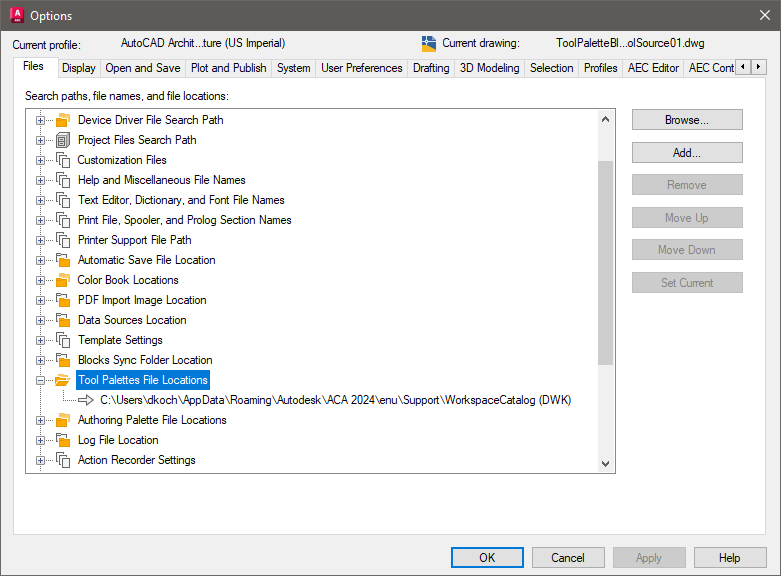Open the User Preferences tab
The width and height of the screenshot is (781, 576).
[362, 68]
